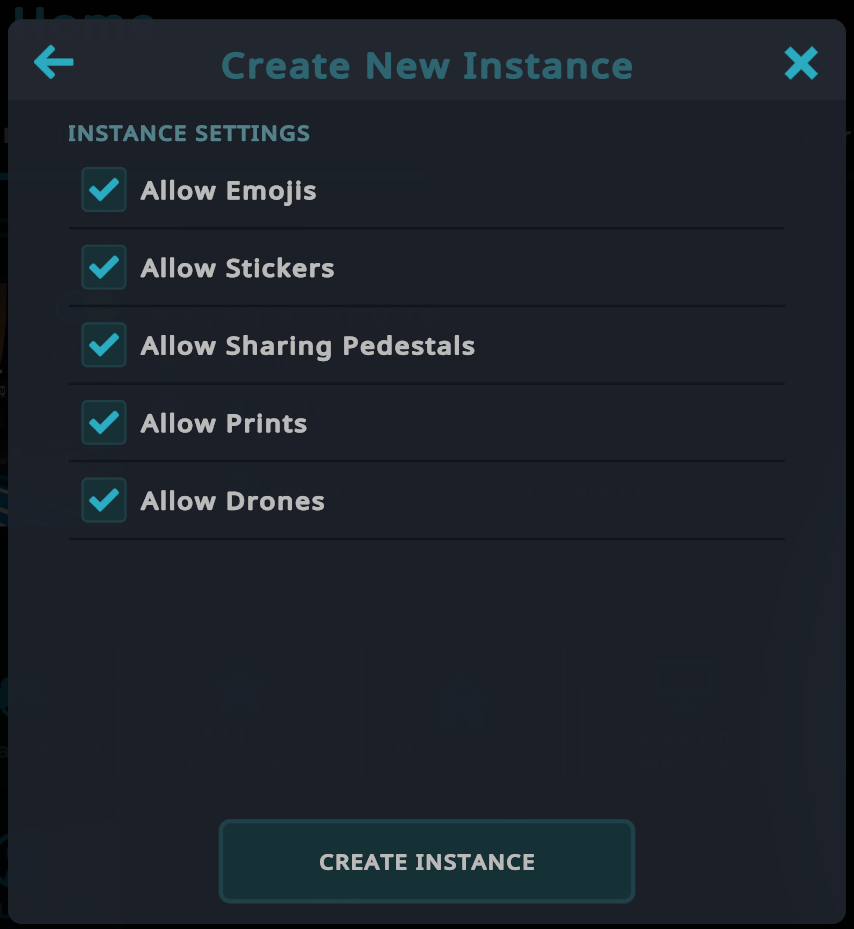The width and height of the screenshot is (854, 929).
Task: Click the "Instance Settings" section header
Action: point(188,133)
